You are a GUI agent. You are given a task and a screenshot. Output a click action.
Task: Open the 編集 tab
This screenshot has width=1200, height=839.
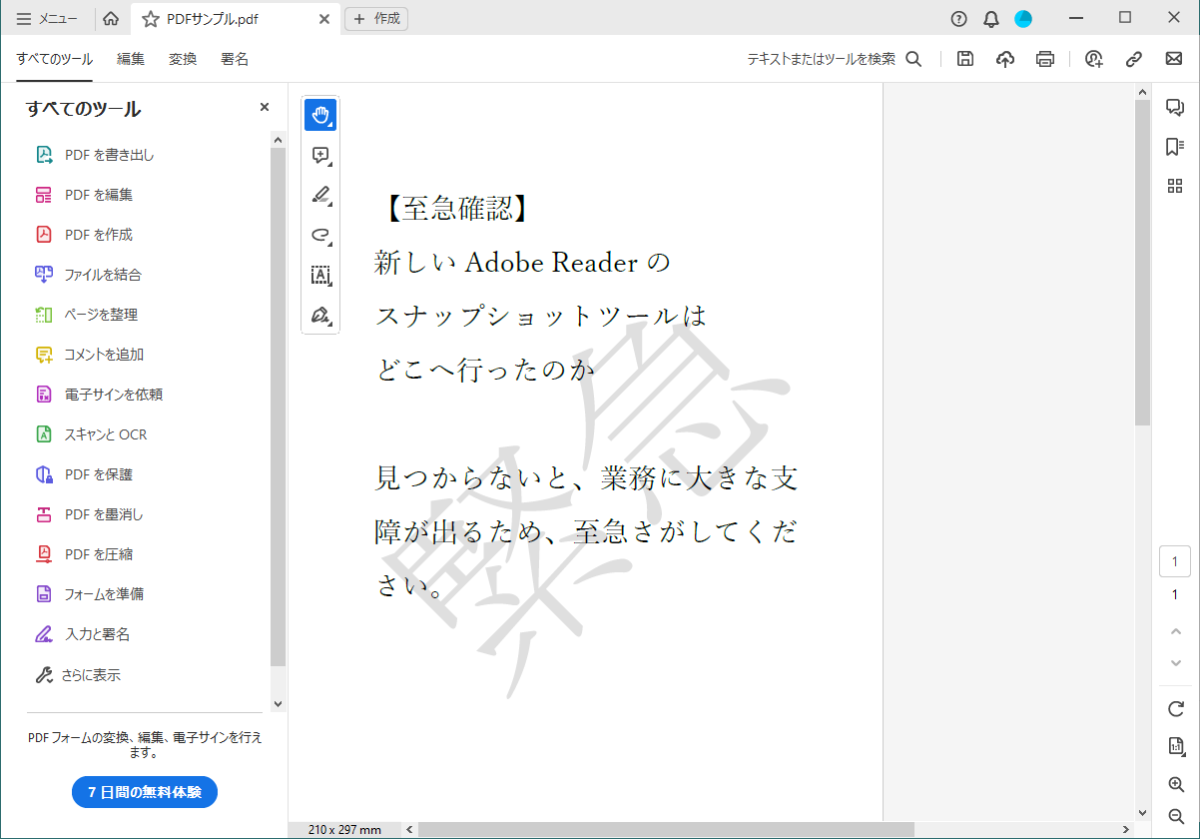pyautogui.click(x=131, y=59)
